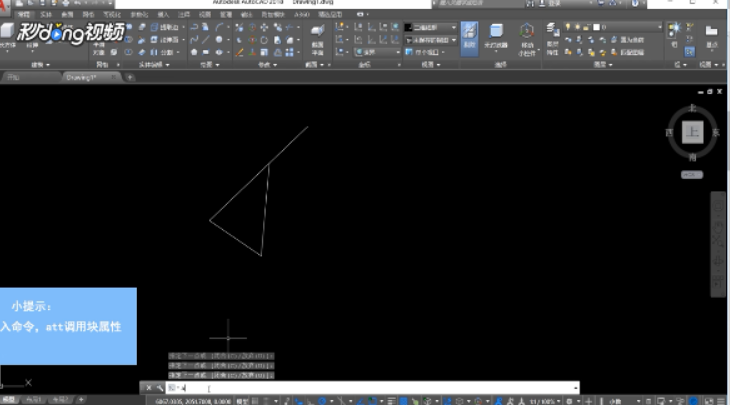The height and width of the screenshot is (405, 730).
Task: Toggle polar tracking in status bar
Action: (x=322, y=401)
